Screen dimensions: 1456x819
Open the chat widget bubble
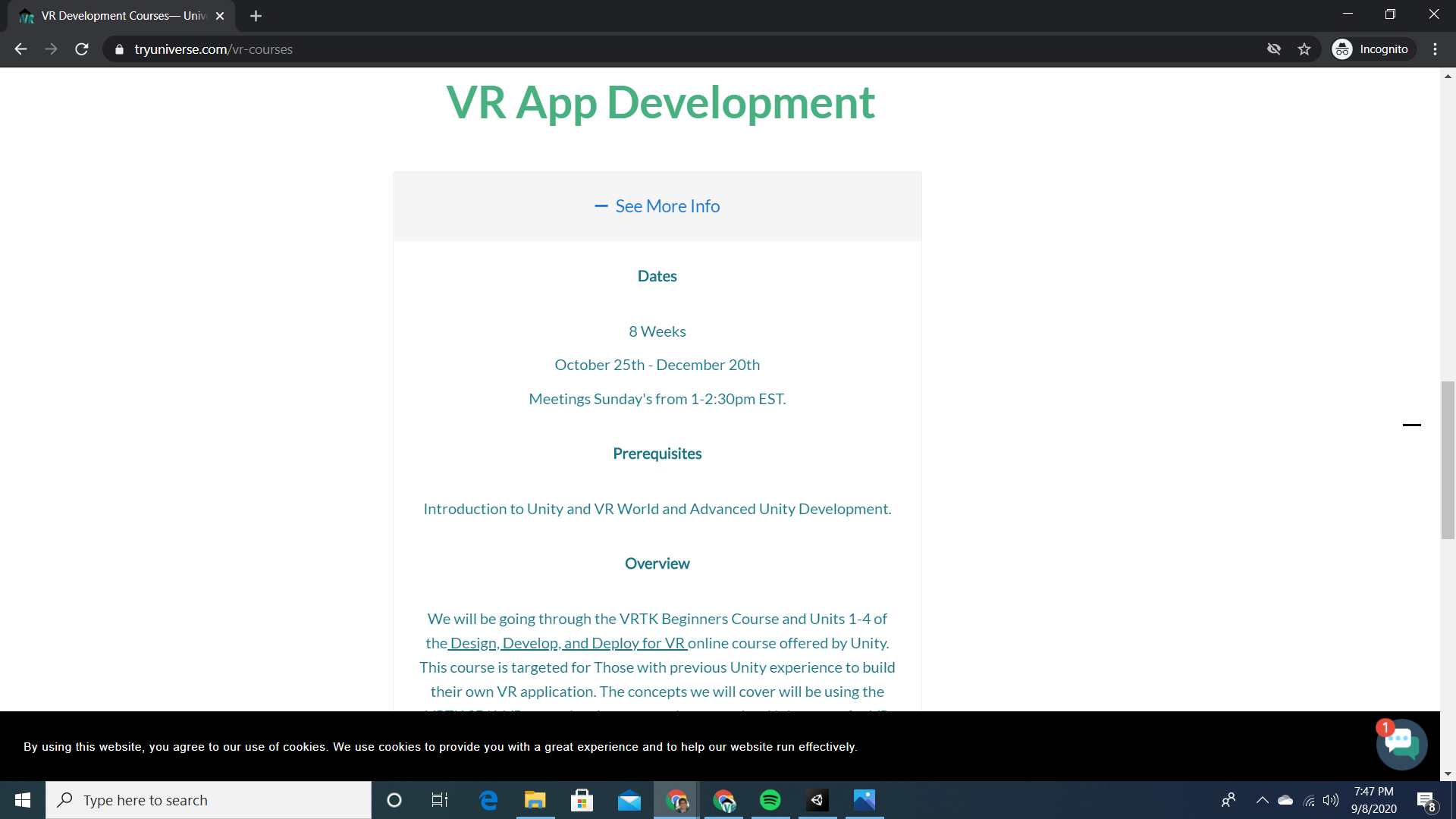[1401, 744]
